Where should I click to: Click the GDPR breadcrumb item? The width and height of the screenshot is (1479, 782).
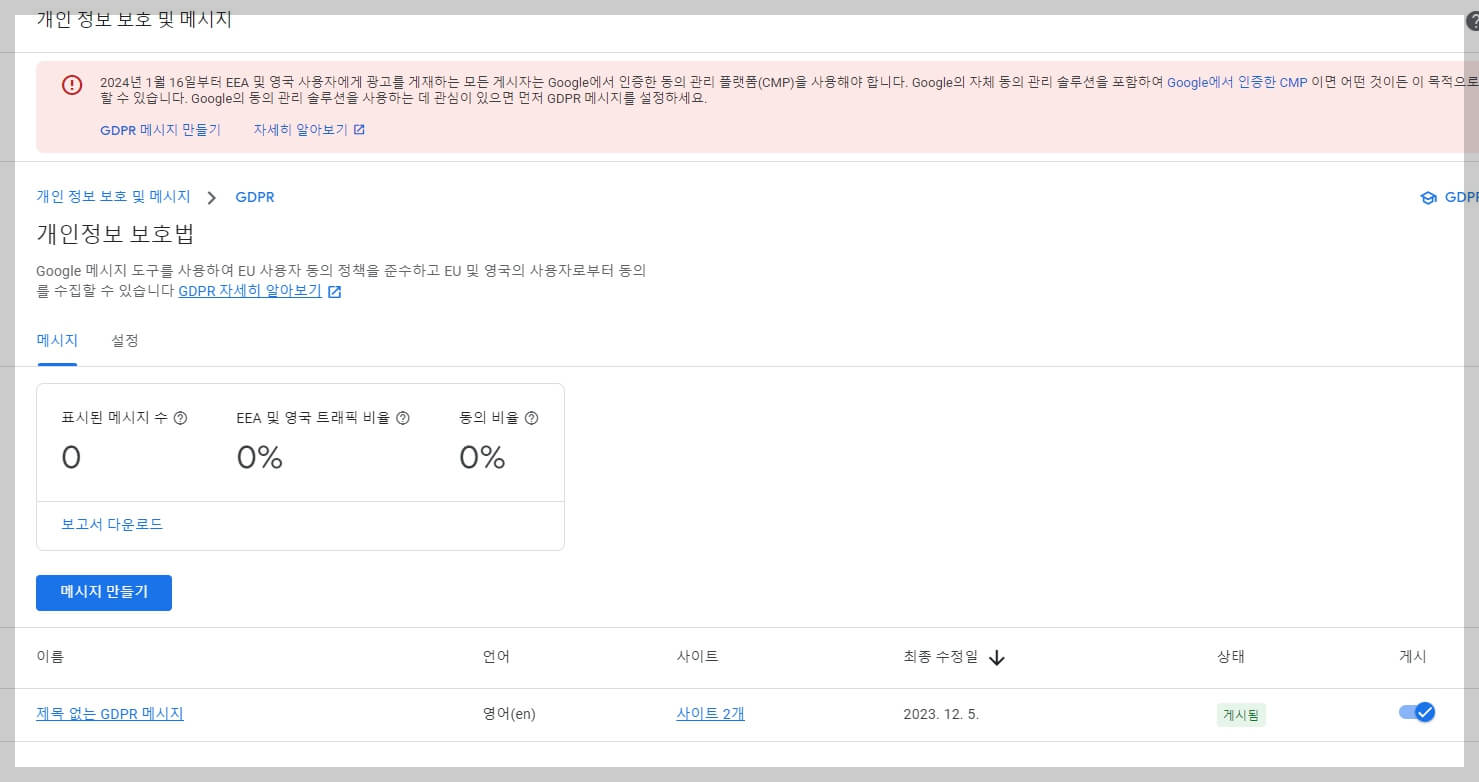(x=255, y=197)
